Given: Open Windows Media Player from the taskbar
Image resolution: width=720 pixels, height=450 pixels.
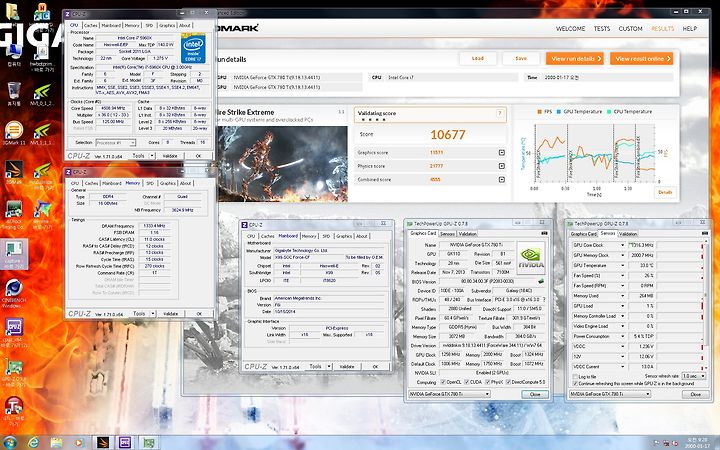Looking at the screenshot, I should (79, 443).
